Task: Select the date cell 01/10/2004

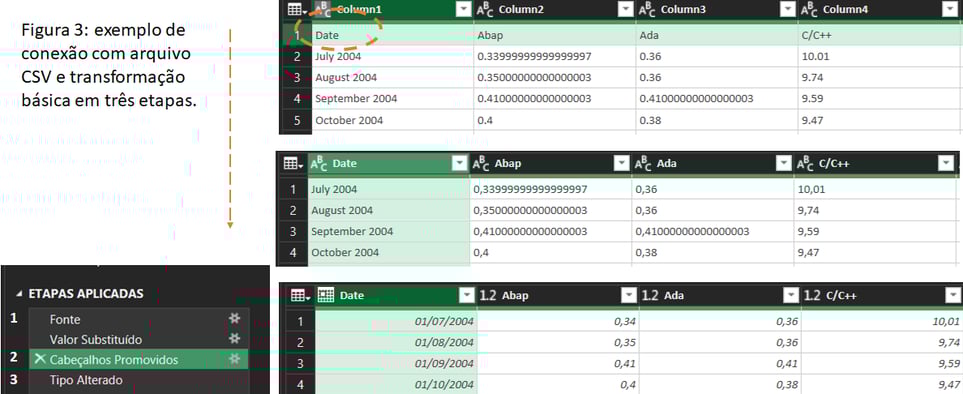Action: click(x=396, y=384)
